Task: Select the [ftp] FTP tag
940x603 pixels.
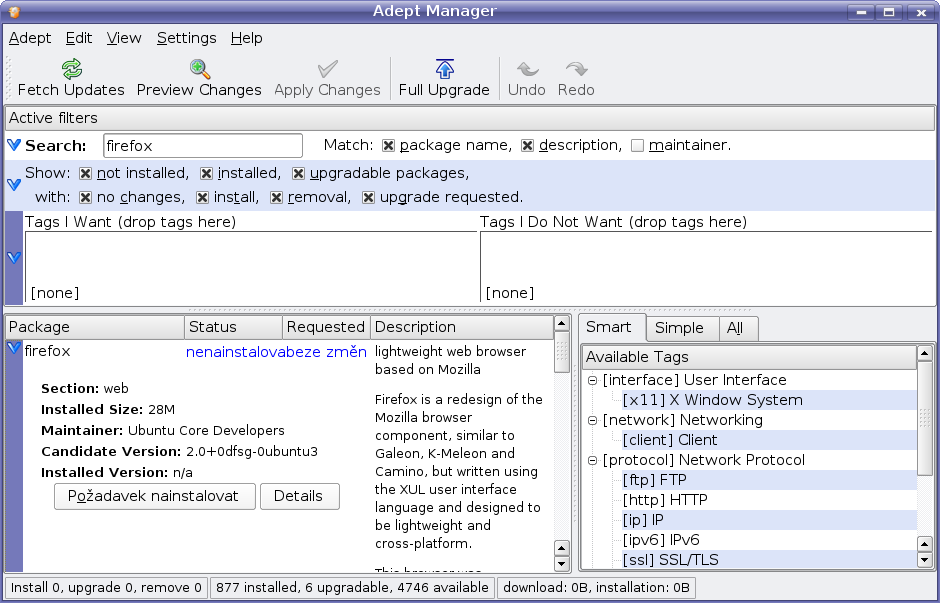Action: pos(655,480)
